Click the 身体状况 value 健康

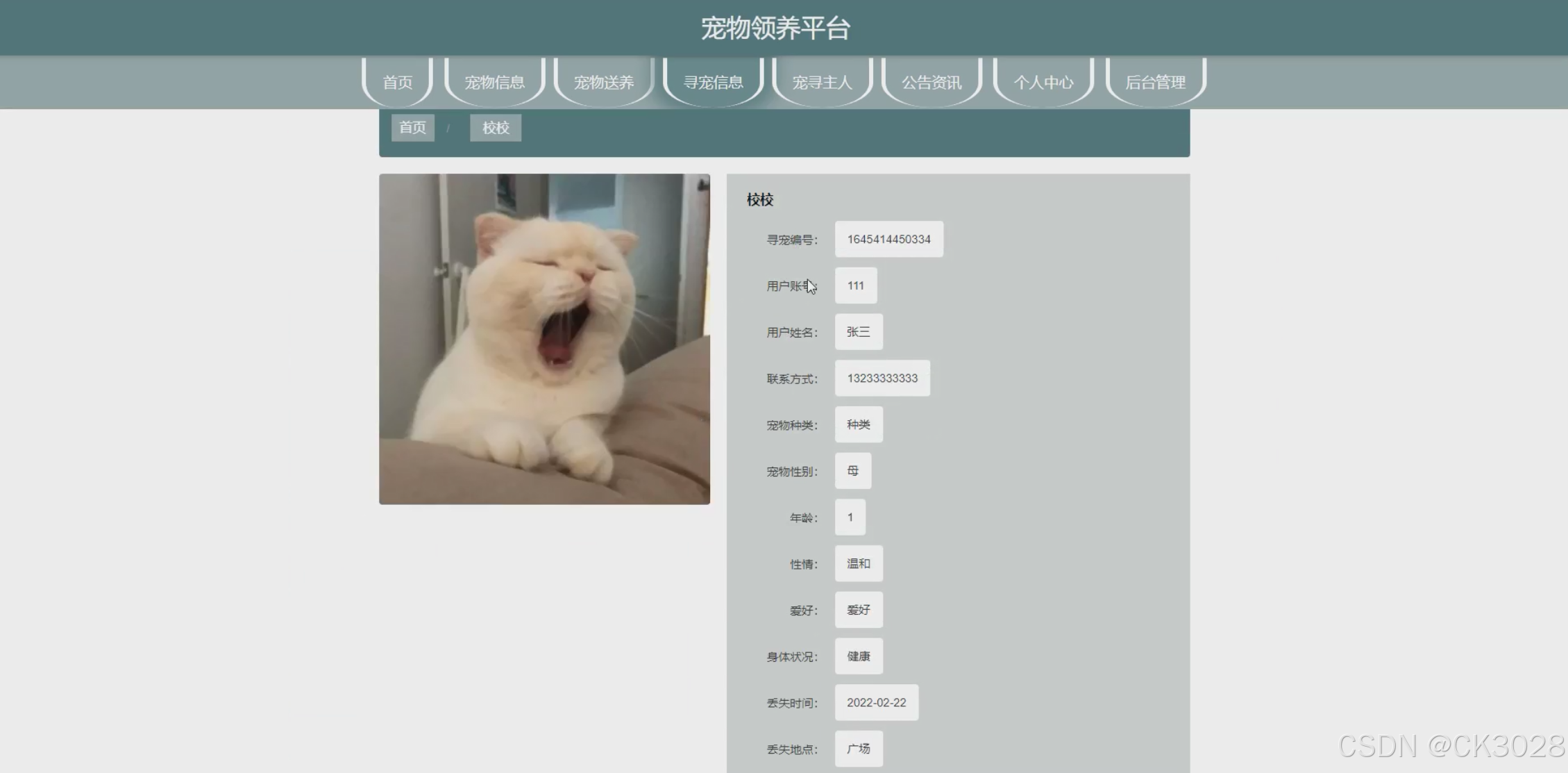[858, 656]
